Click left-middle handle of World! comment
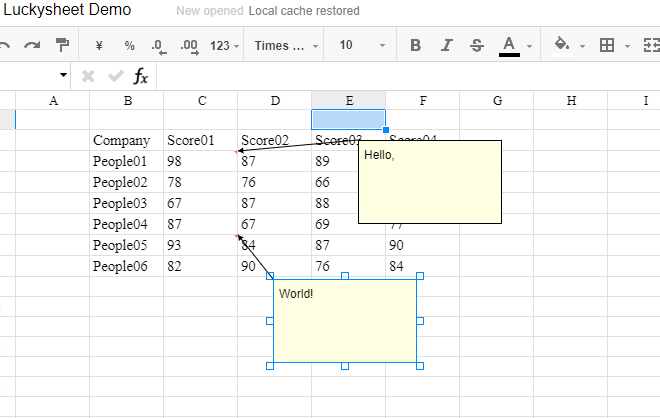This screenshot has height=418, width=660. 270,321
